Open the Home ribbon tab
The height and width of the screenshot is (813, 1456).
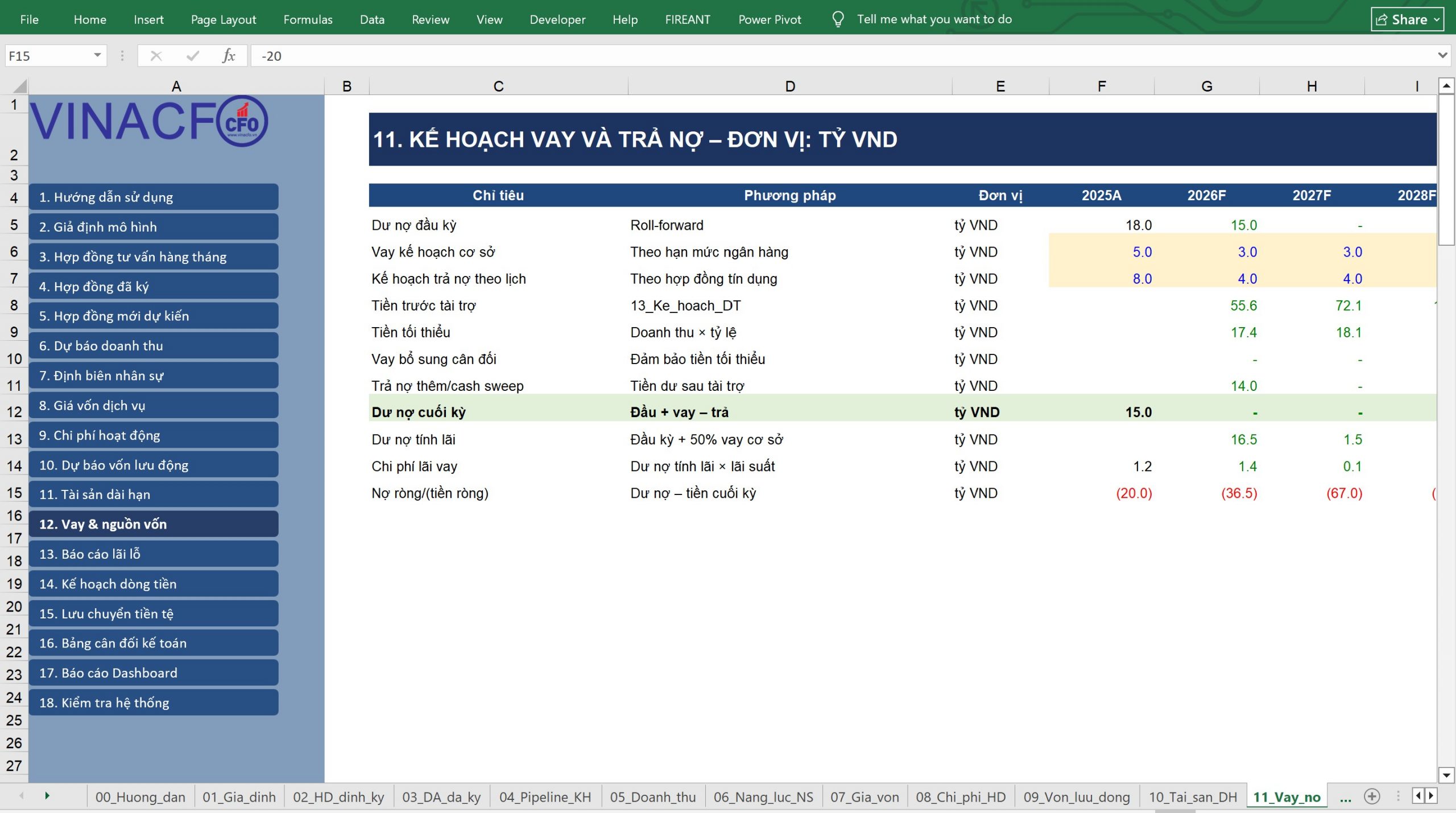coord(90,19)
